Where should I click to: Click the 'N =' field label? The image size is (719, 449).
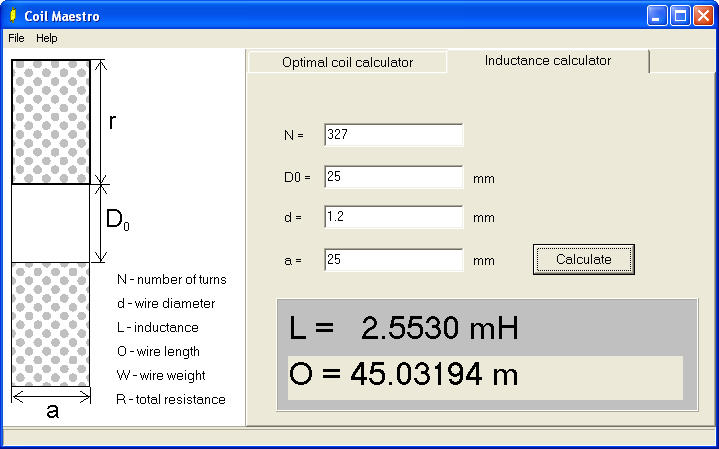click(x=294, y=136)
